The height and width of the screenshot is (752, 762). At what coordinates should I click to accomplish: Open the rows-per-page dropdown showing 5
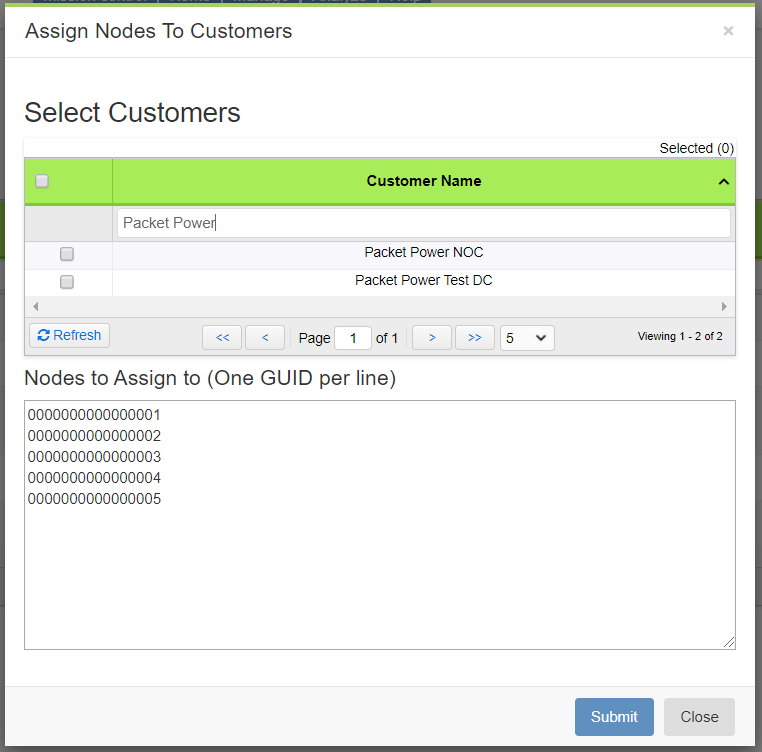527,338
